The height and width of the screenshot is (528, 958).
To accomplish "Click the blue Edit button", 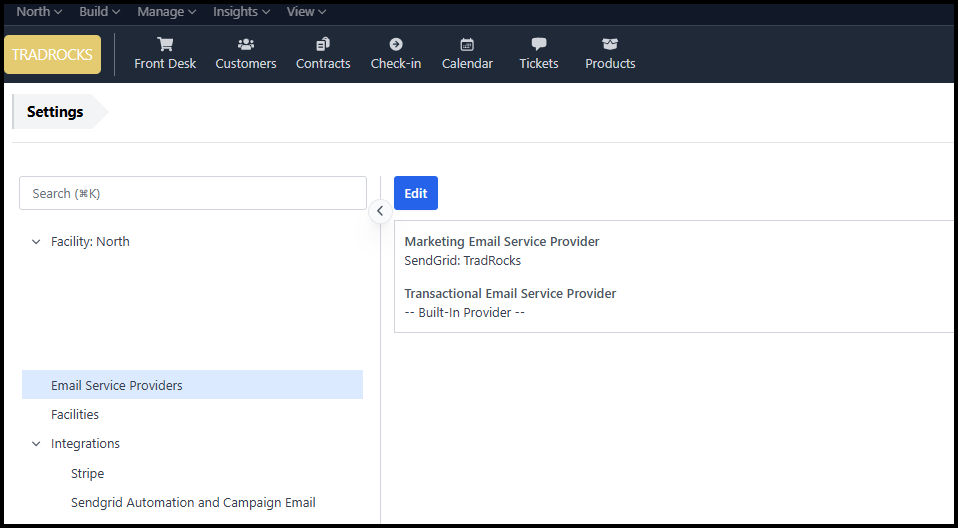I will pos(416,193).
